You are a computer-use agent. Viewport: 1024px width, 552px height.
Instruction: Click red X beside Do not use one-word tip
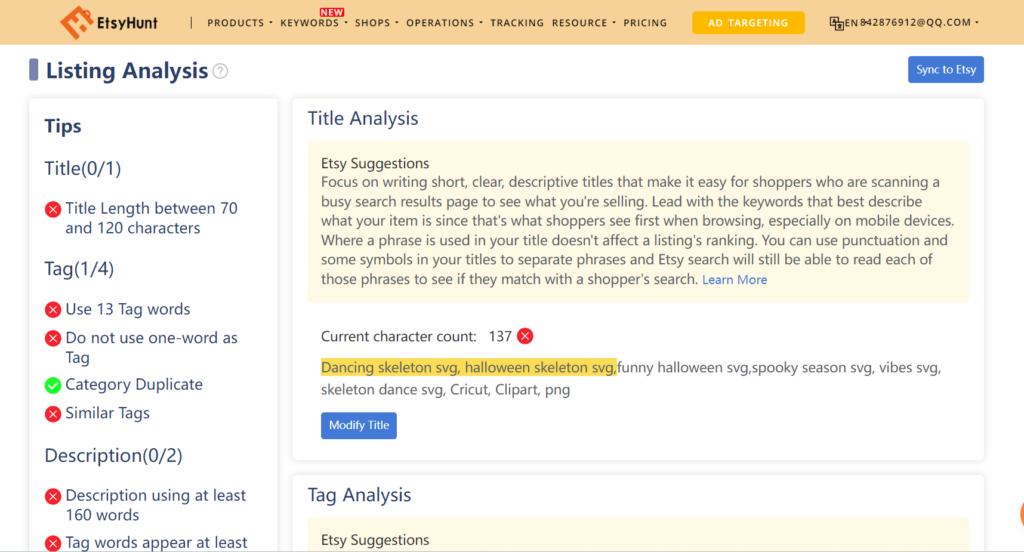pos(53,339)
